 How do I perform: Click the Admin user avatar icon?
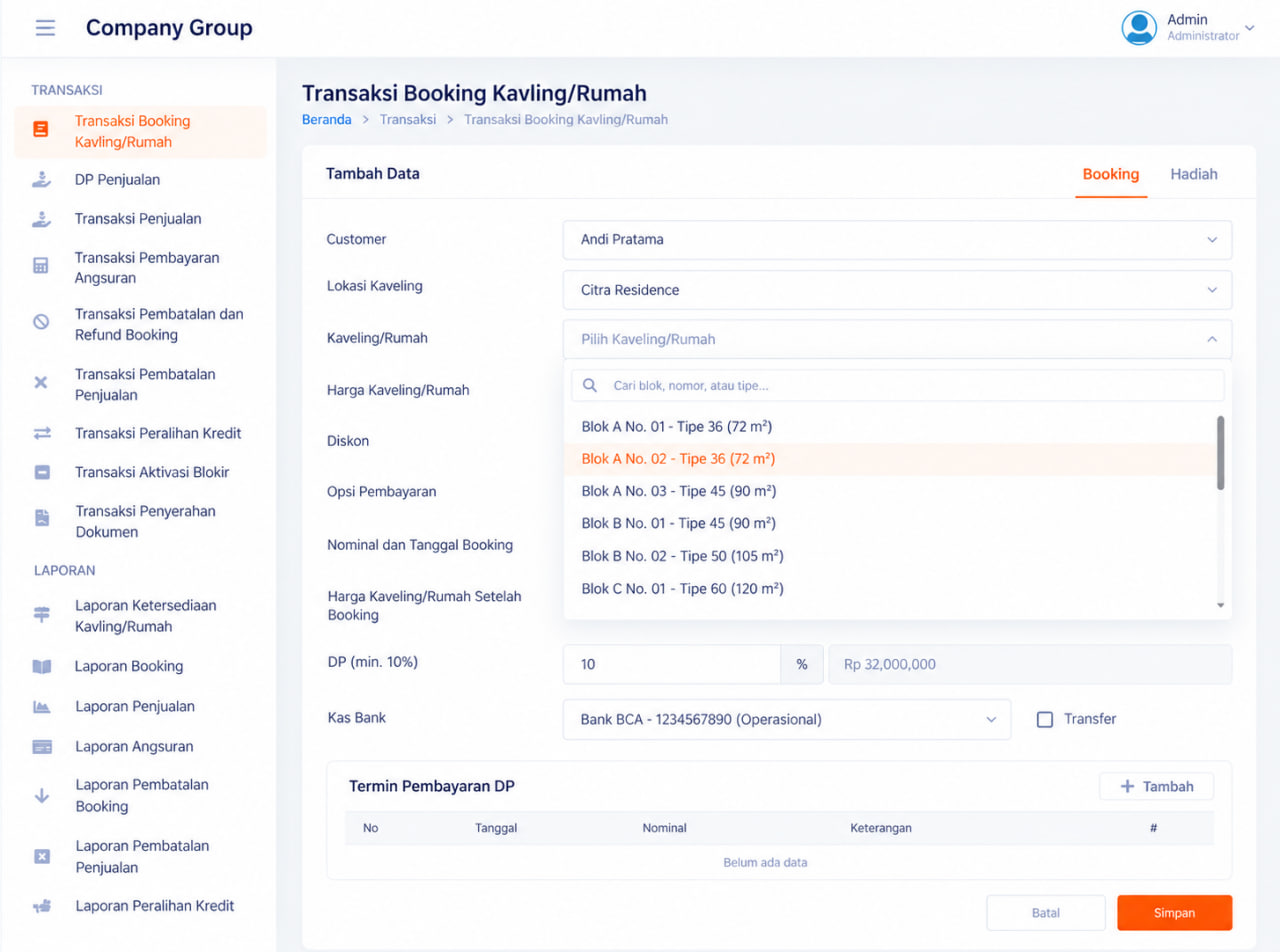[x=1139, y=28]
